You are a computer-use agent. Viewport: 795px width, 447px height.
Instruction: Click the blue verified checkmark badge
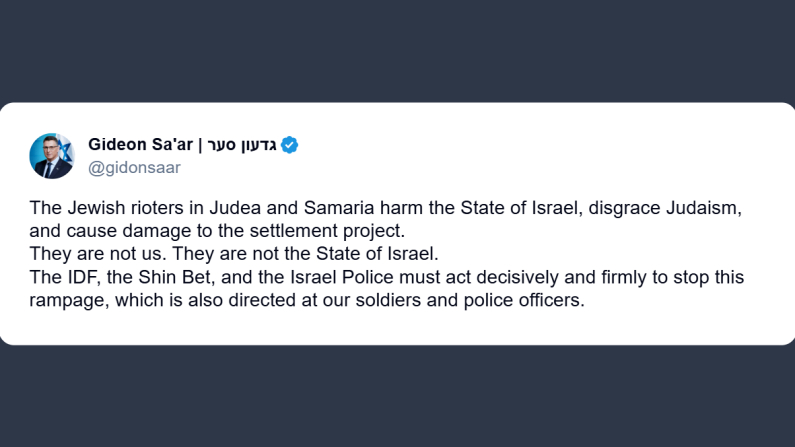pos(290,145)
